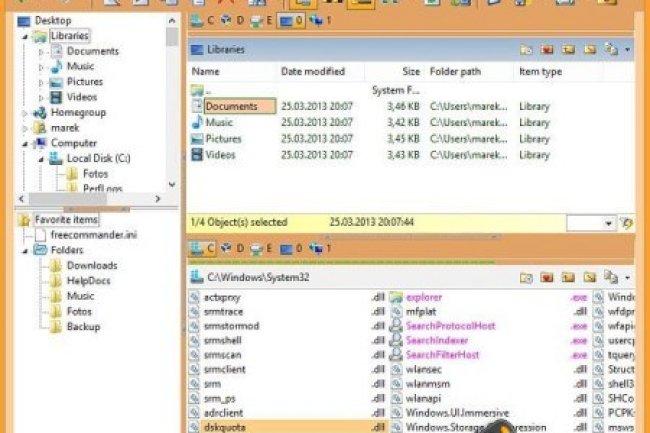Select the explorer executable in the bottom pane
The height and width of the screenshot is (433, 650).
tap(424, 297)
